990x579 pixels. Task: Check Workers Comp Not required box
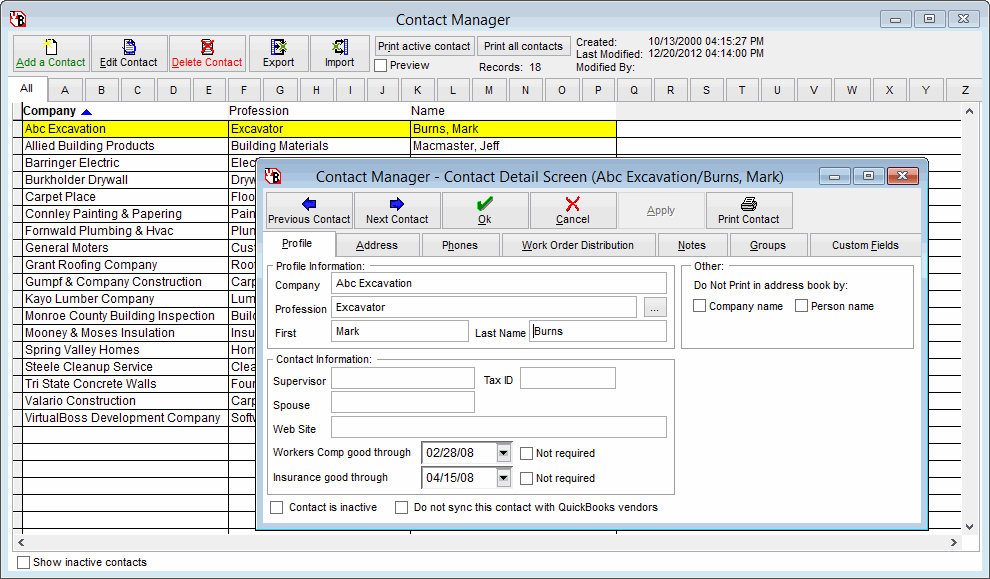pyautogui.click(x=527, y=453)
